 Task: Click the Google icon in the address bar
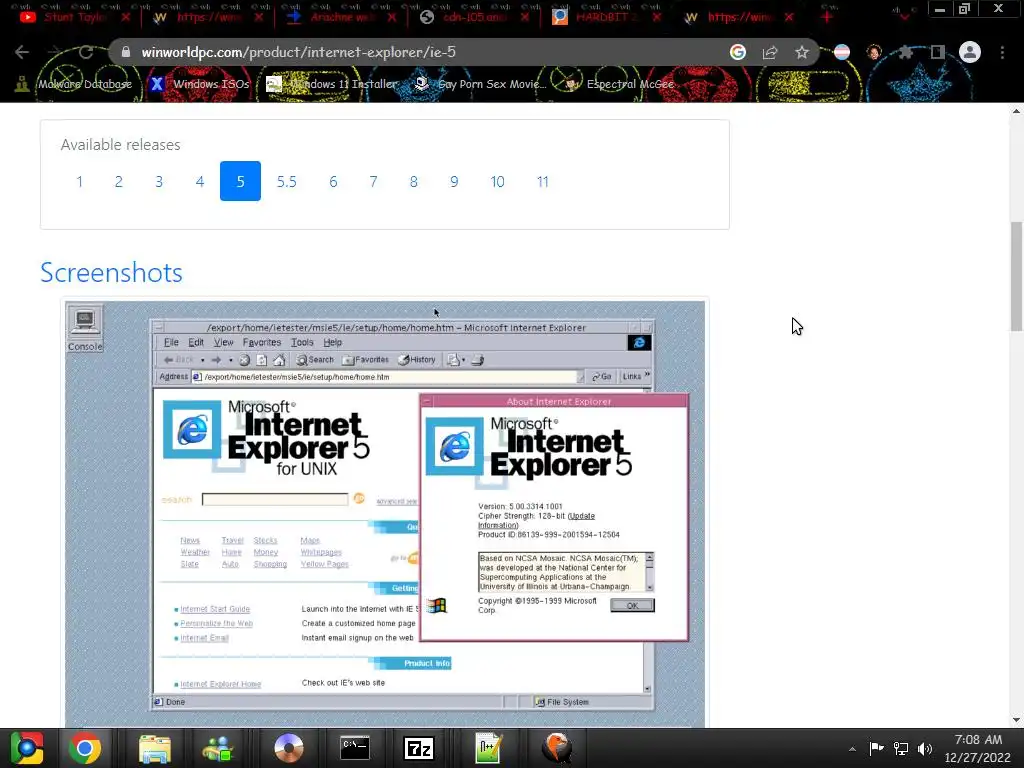tap(737, 52)
